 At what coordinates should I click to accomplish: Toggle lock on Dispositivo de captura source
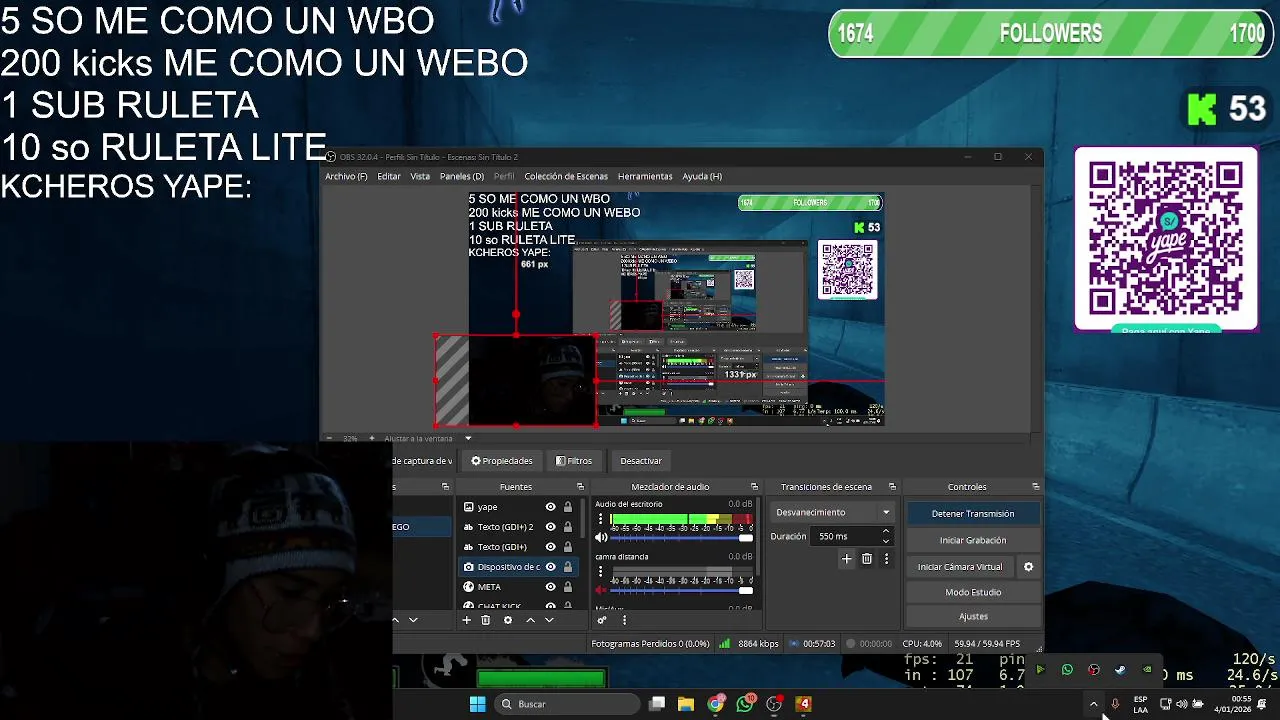click(x=568, y=567)
